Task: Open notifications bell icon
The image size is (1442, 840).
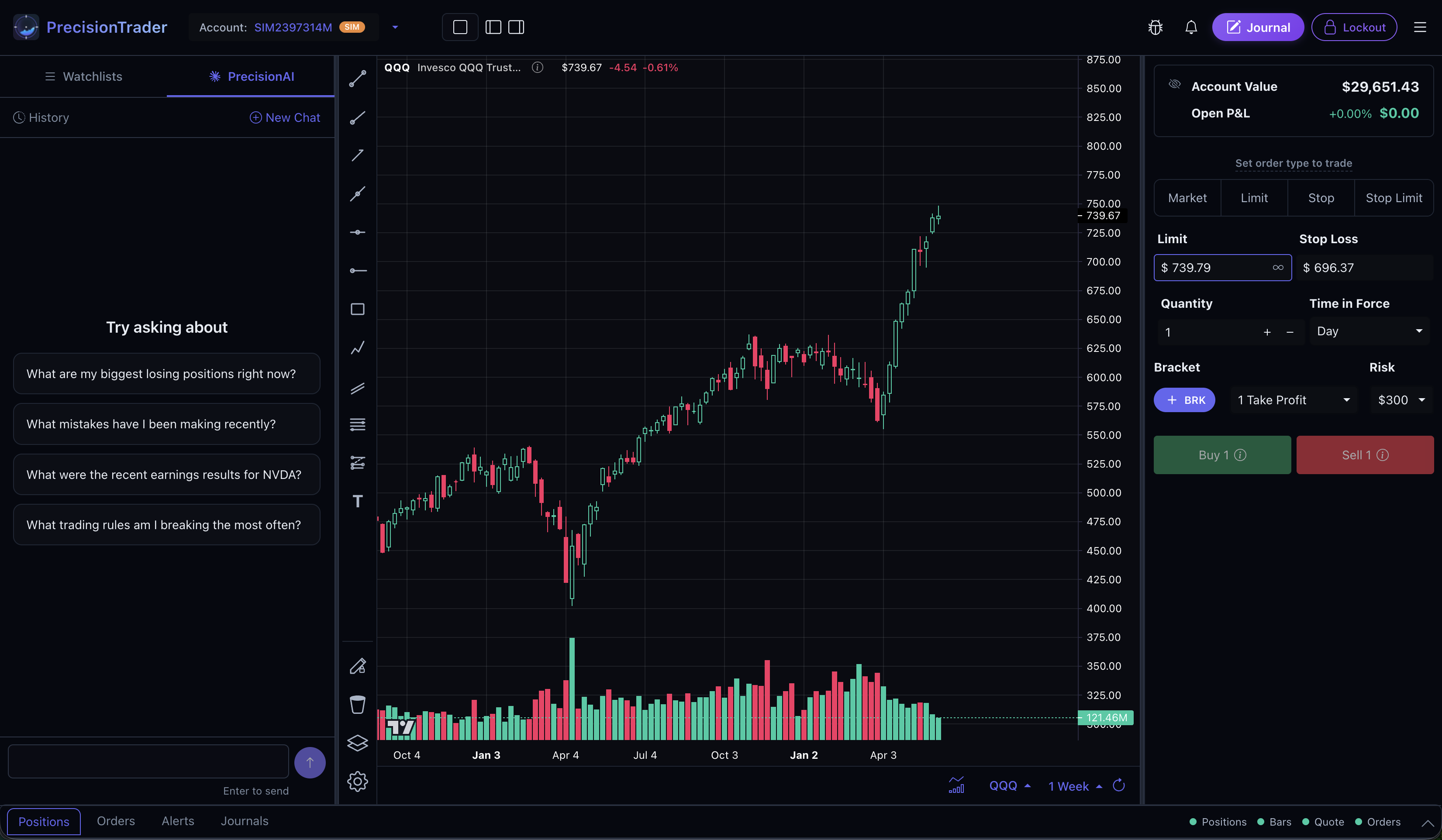Action: tap(1191, 28)
